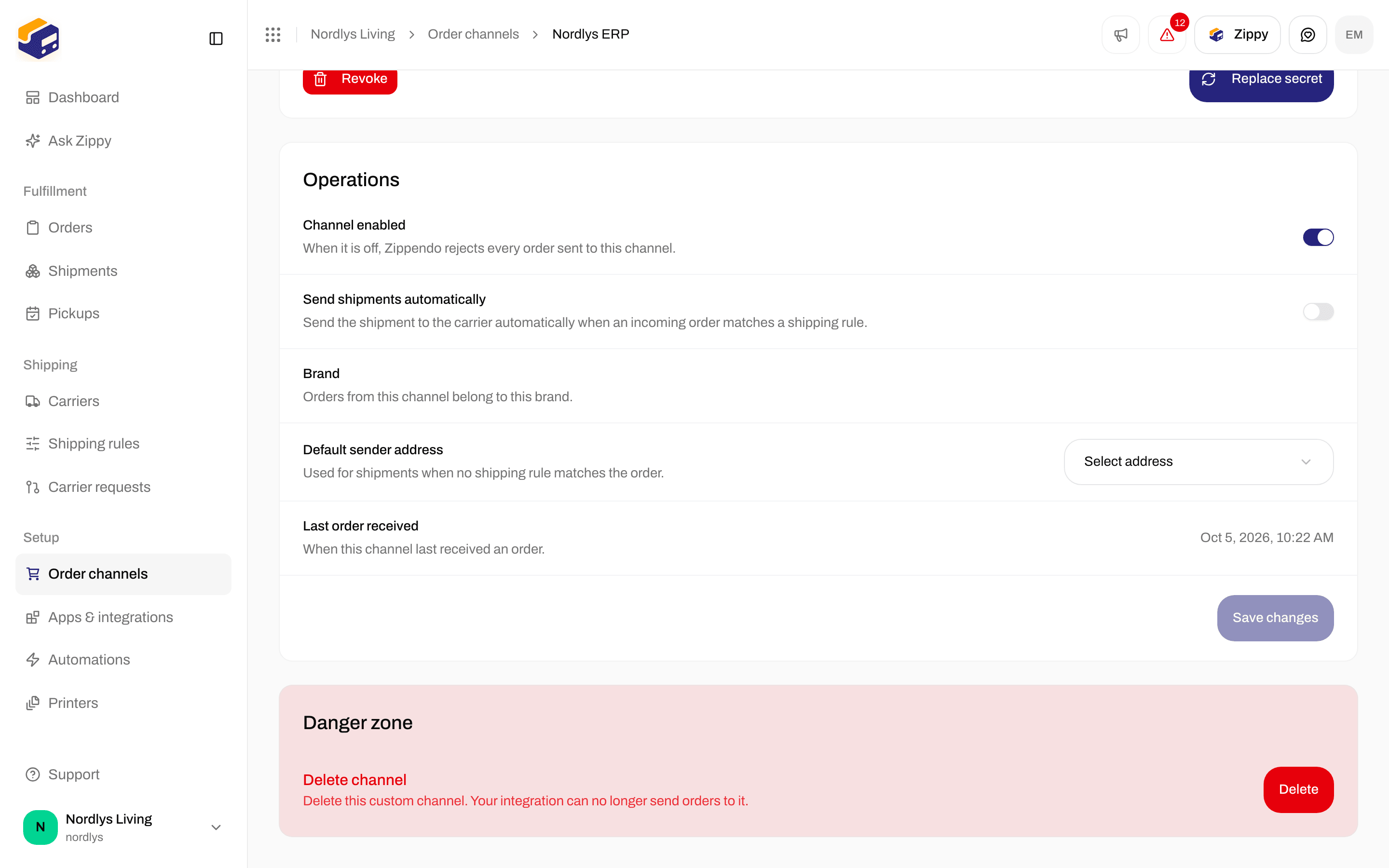Go to Order channels breadcrumb

473,34
